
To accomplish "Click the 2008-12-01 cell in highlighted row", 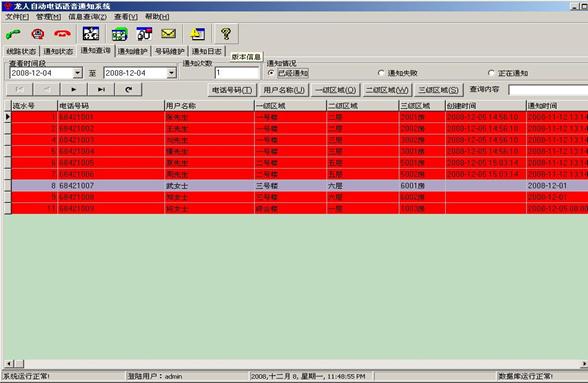I will coord(557,186).
